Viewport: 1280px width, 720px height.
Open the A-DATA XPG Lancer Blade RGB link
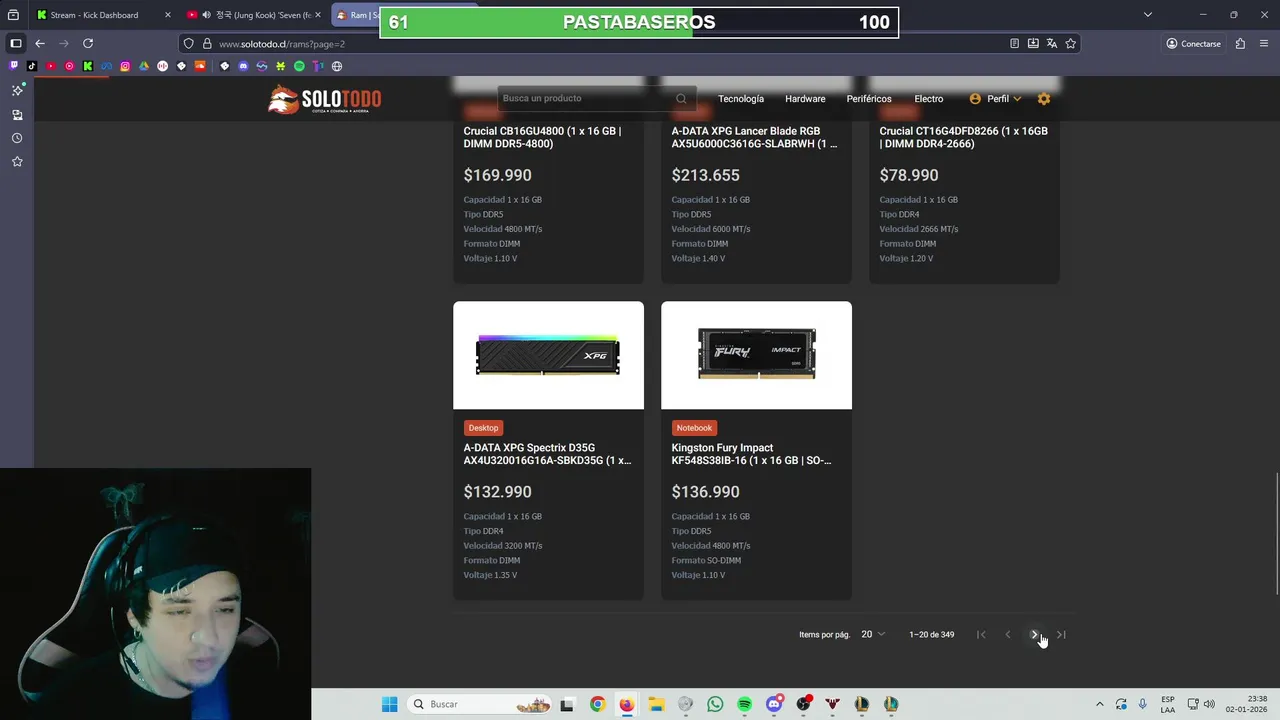[x=754, y=137]
